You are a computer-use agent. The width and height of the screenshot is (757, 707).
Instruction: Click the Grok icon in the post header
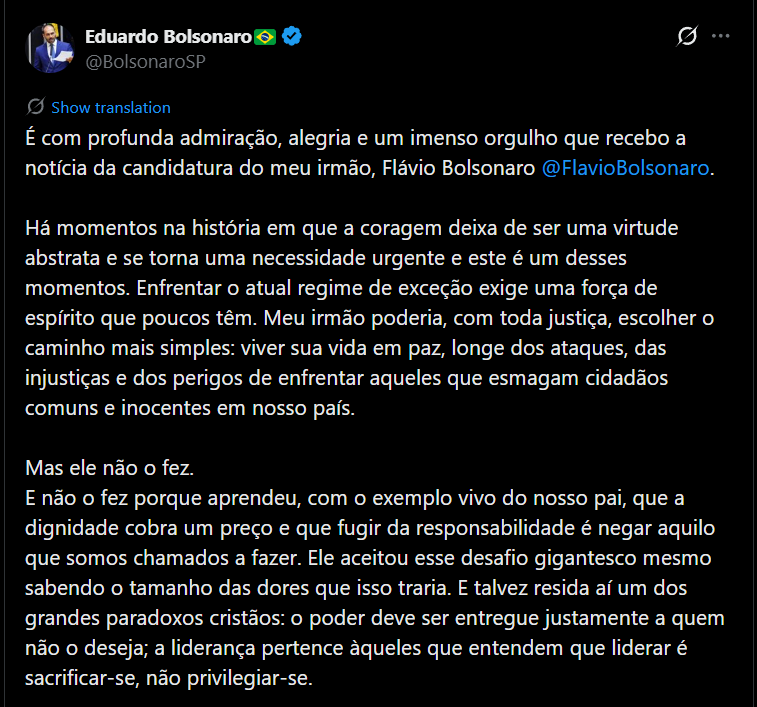point(687,37)
